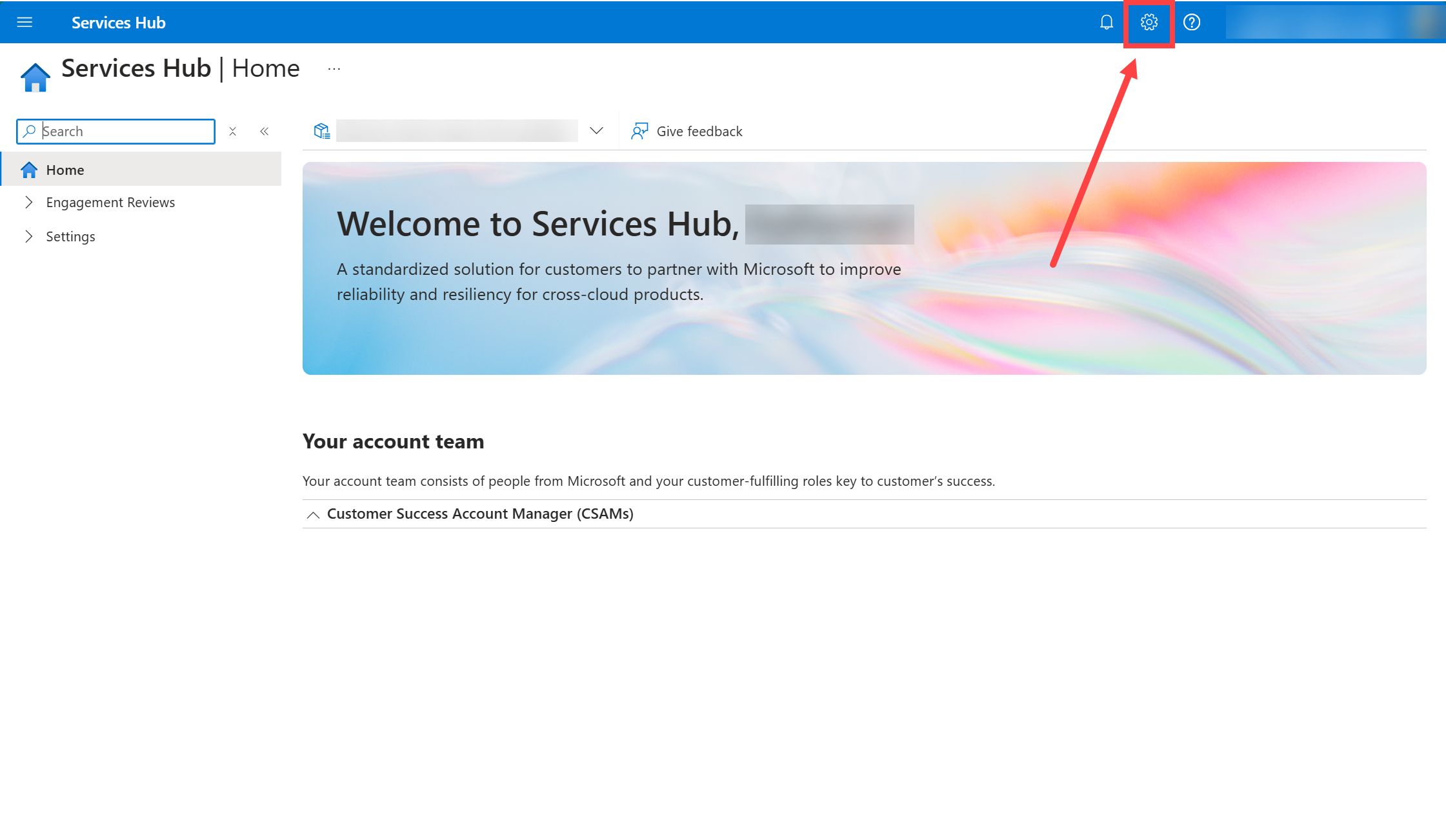
Task: Select Home in the sidebar
Action: tap(65, 170)
